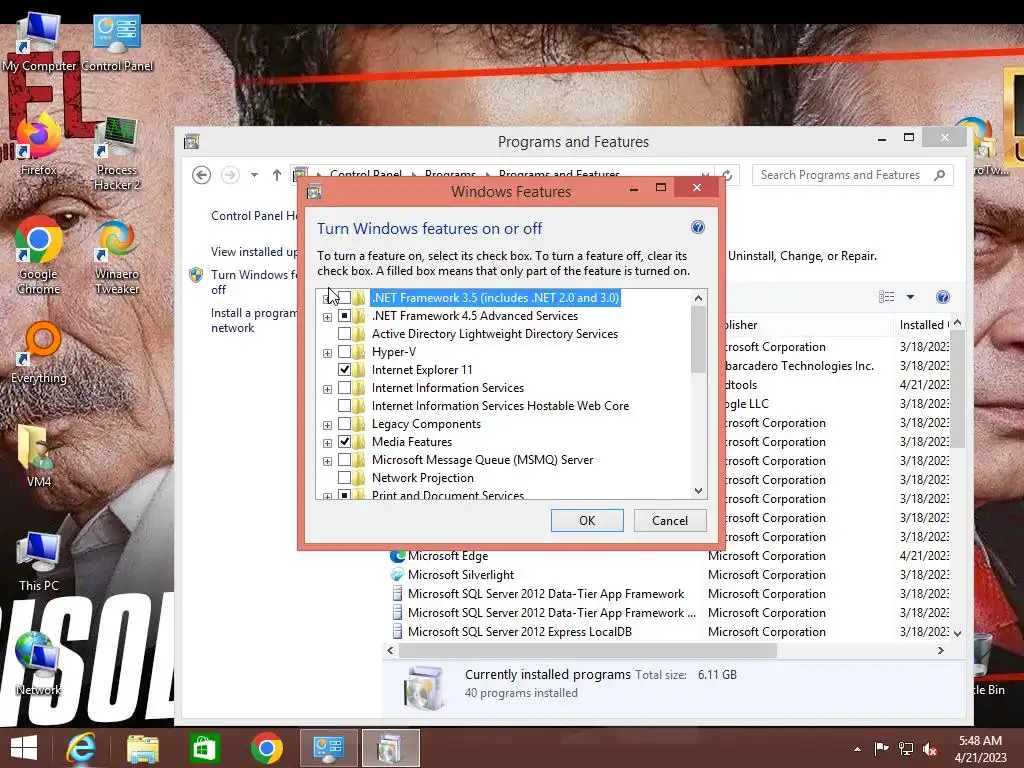Select the Google Chrome desktop shortcut
The width and height of the screenshot is (1024, 768).
coord(39,256)
